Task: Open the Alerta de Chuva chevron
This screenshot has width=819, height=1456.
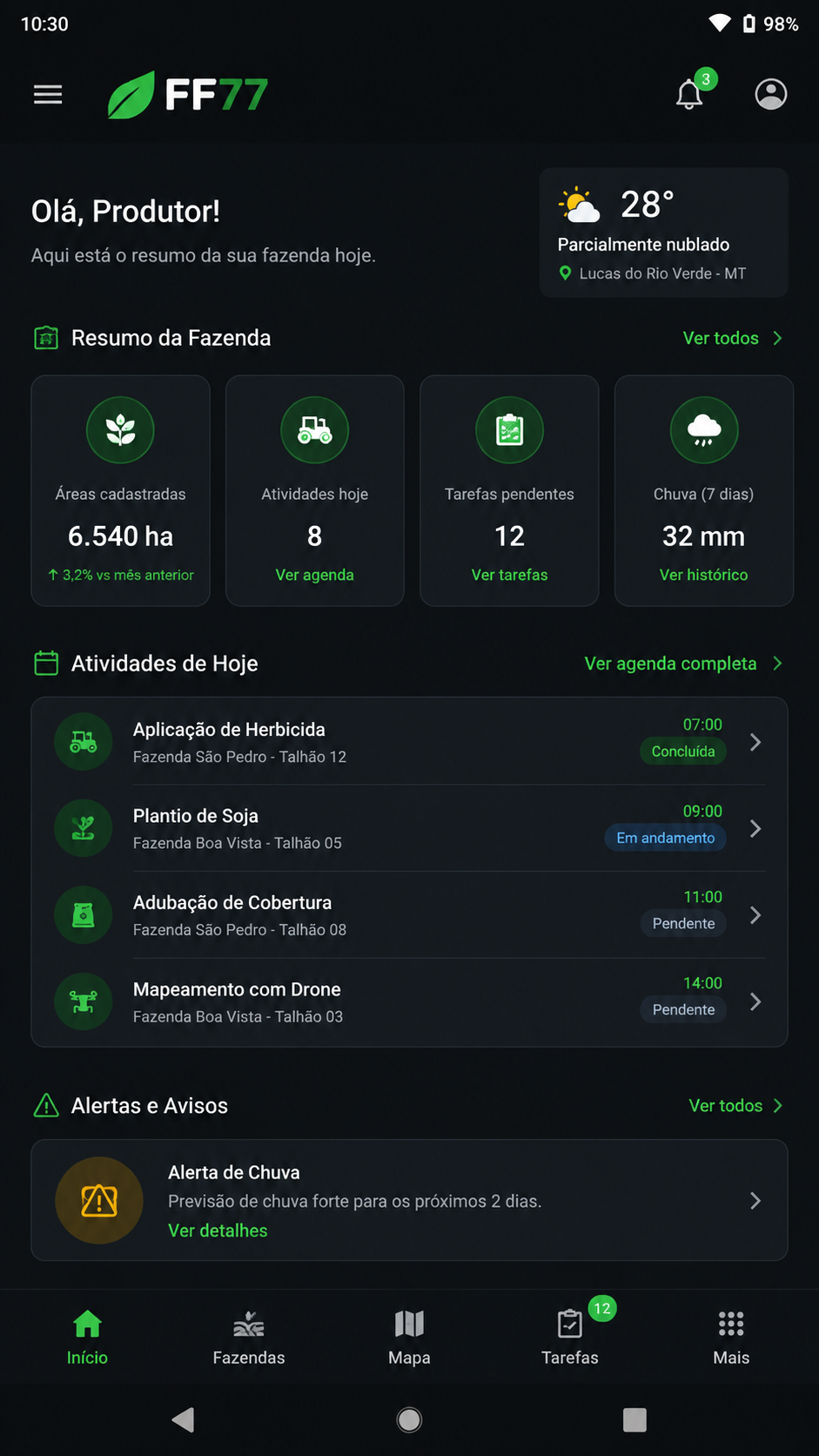Action: pos(755,1201)
